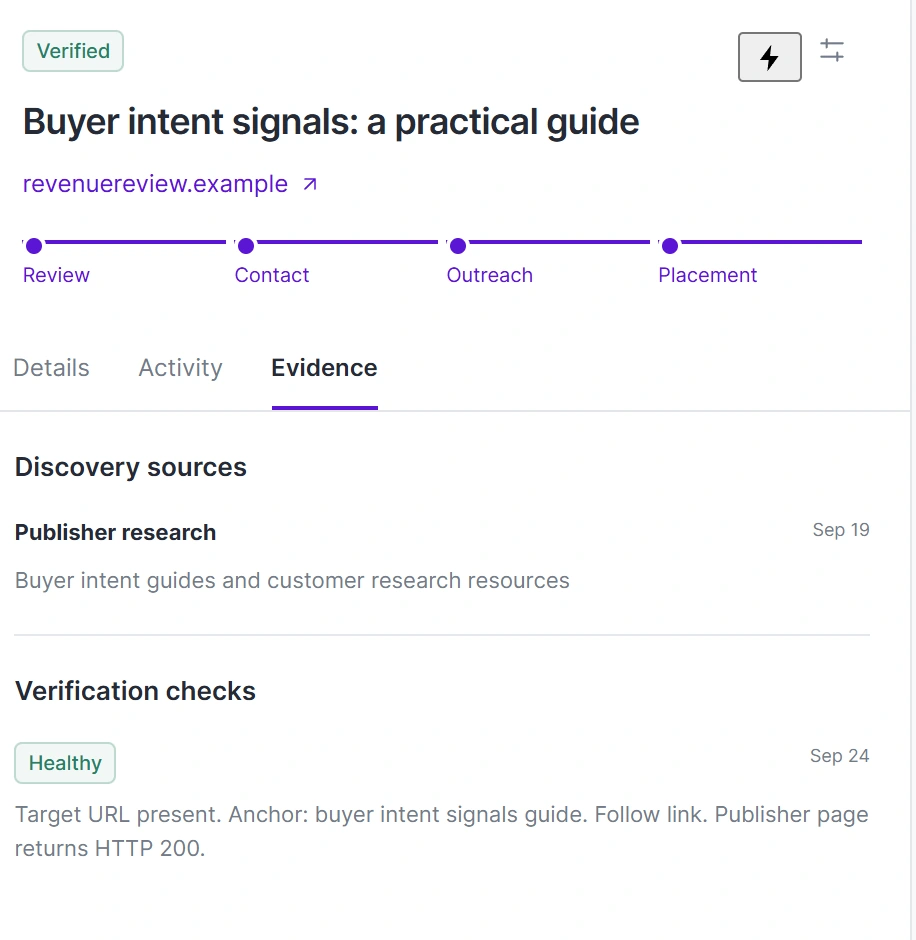Click the Verification checks heading
This screenshot has width=916, height=940.
(x=135, y=691)
